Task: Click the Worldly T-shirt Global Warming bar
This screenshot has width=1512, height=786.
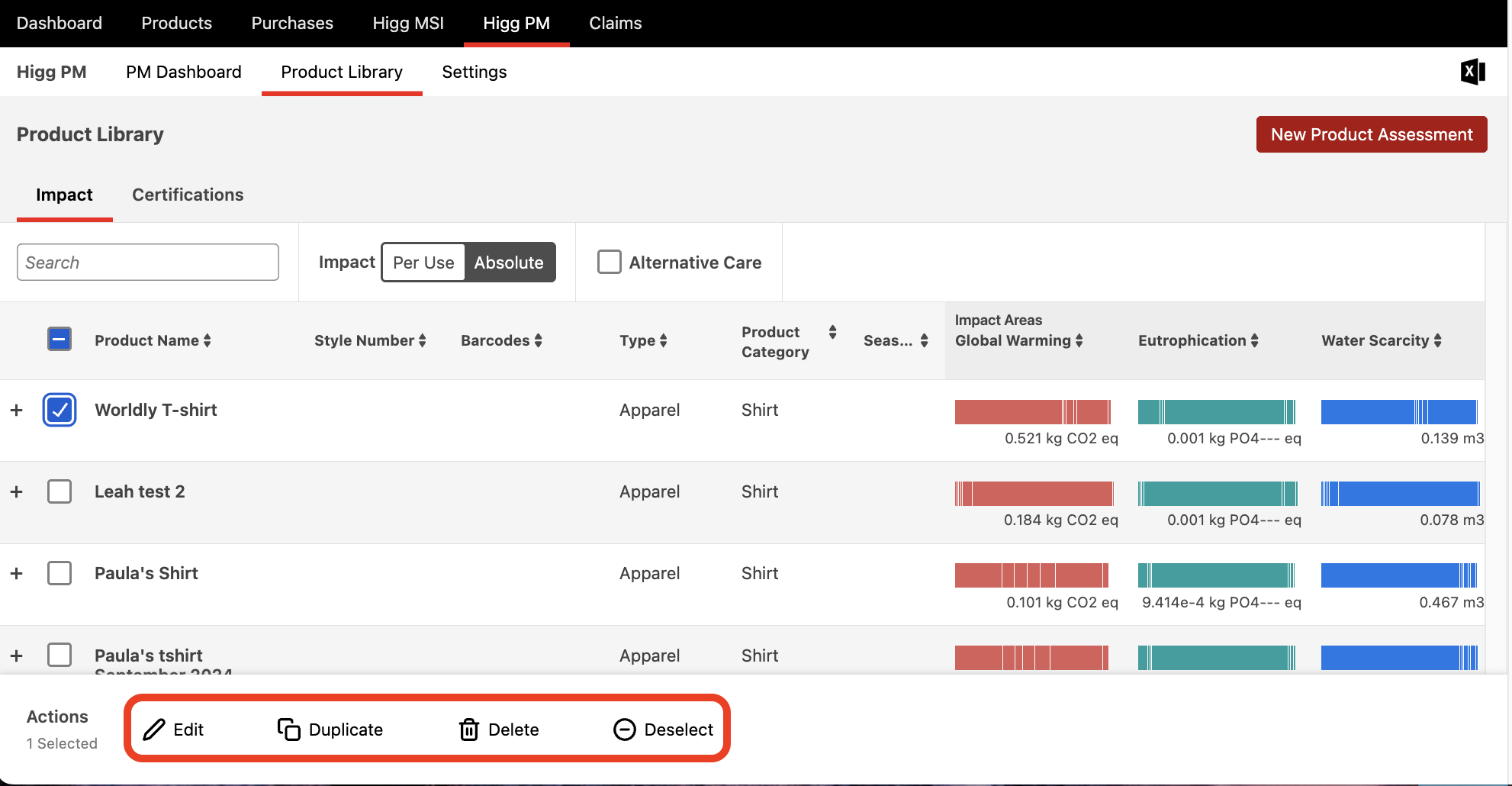Action: pyautogui.click(x=1033, y=412)
